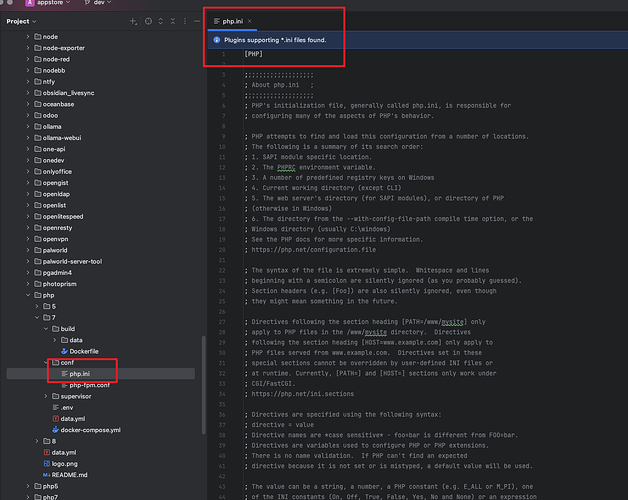Collapse the php folder

click(28, 295)
